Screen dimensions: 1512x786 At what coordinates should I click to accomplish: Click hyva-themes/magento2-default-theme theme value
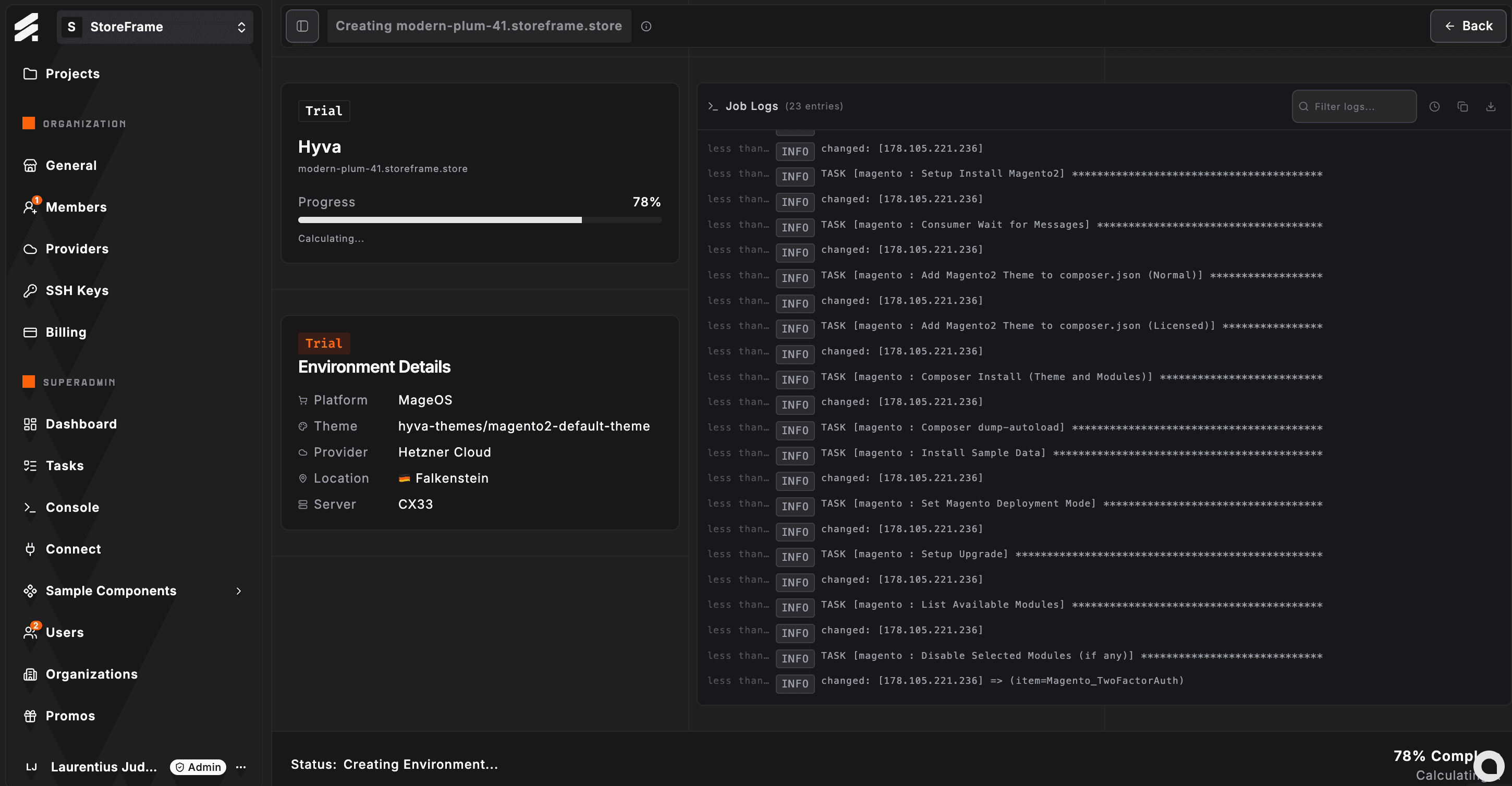523,426
